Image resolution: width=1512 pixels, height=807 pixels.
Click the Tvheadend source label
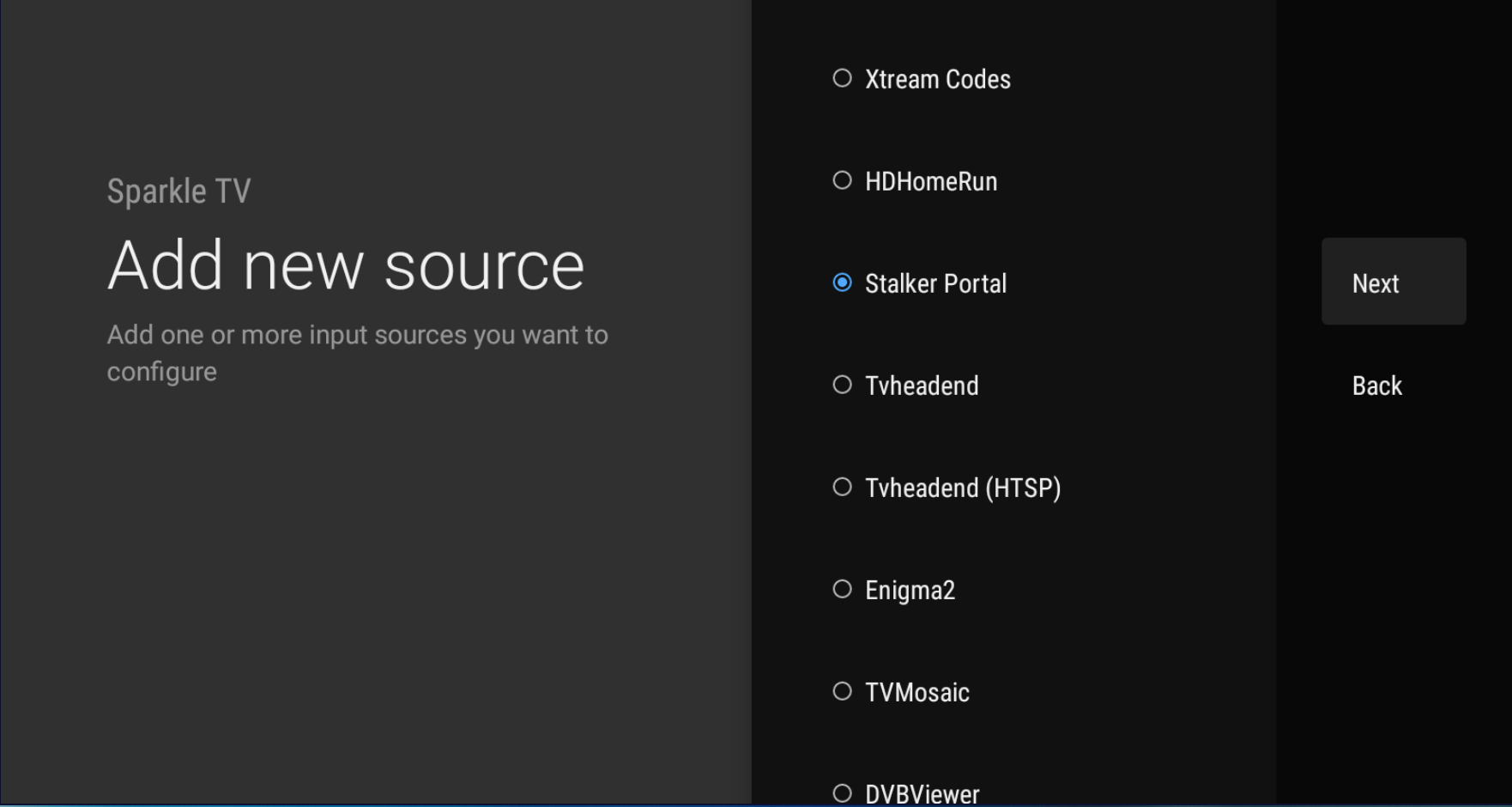(x=922, y=385)
